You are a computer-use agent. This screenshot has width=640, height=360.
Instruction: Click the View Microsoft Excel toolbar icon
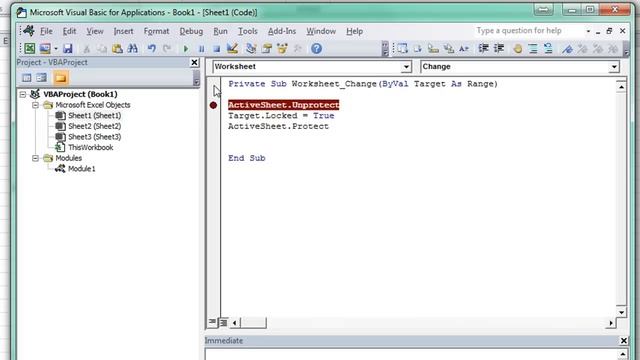(29, 49)
